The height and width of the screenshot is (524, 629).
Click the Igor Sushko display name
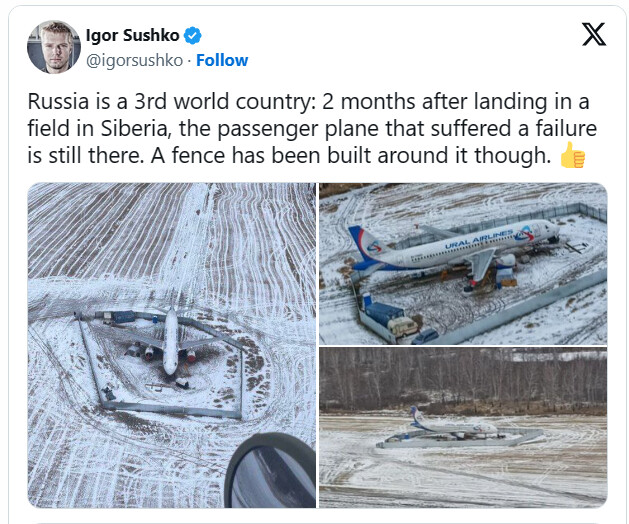[x=132, y=35]
